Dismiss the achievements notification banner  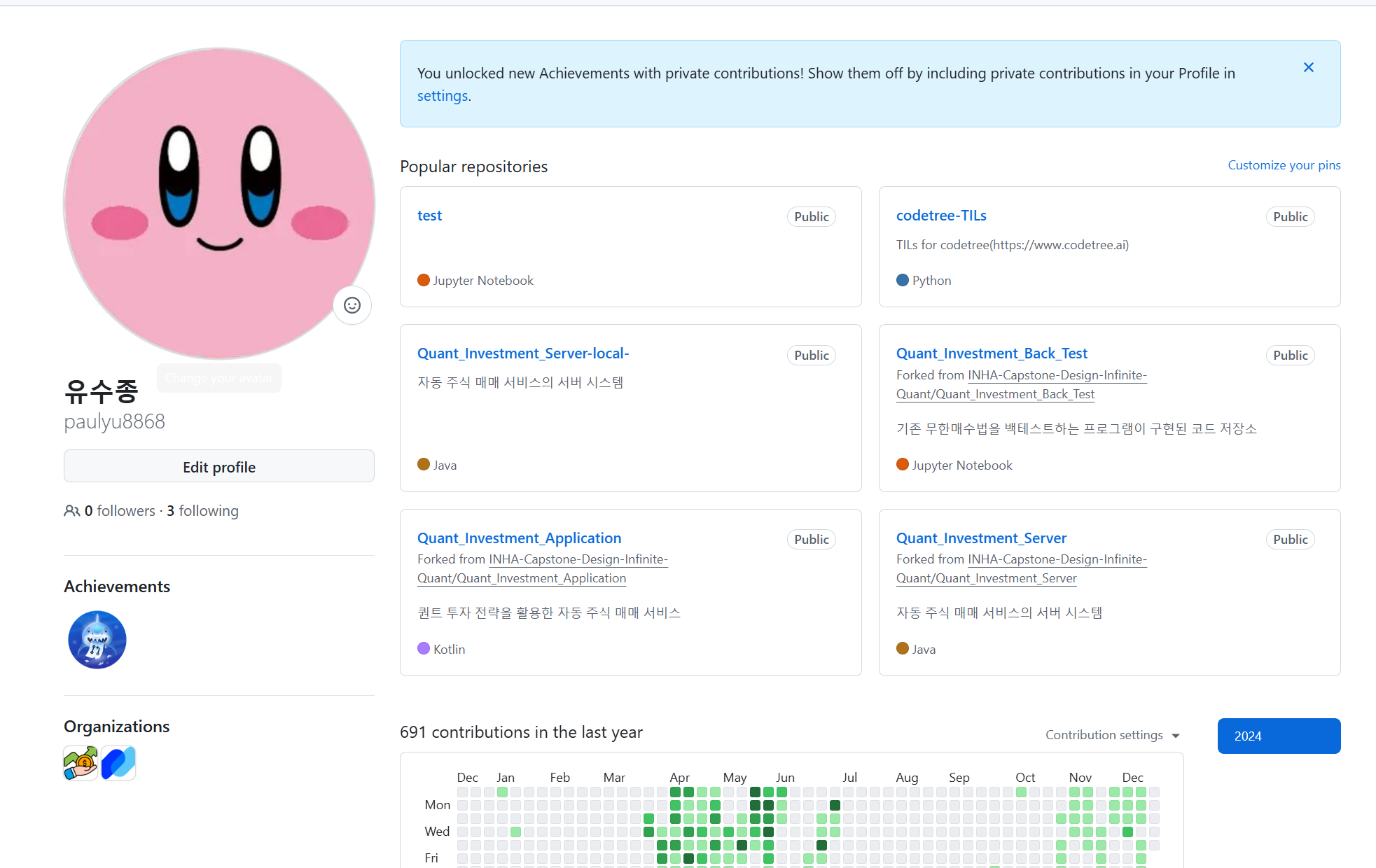pyautogui.click(x=1308, y=67)
